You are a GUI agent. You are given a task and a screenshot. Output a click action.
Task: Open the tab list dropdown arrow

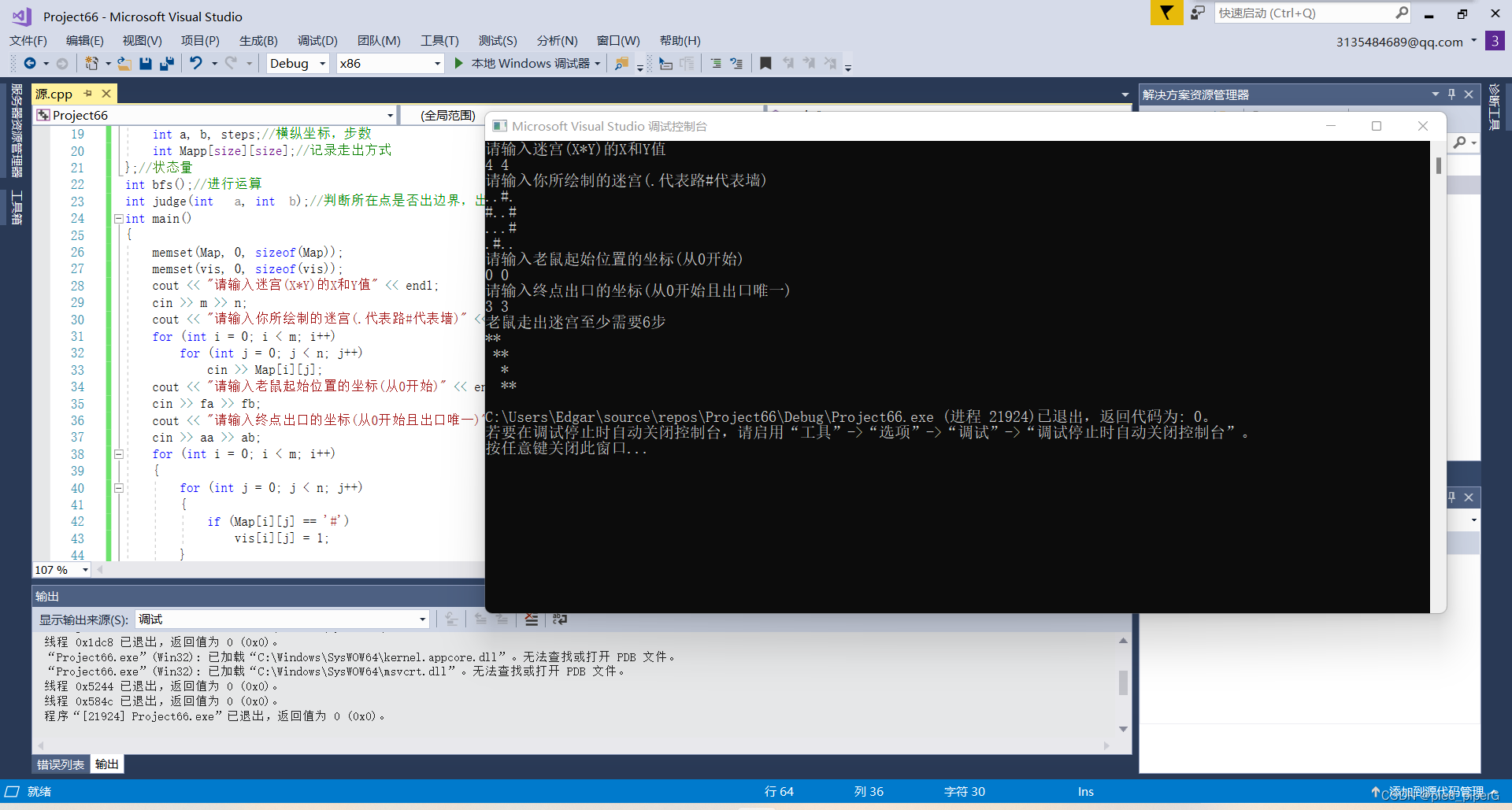click(x=1125, y=94)
